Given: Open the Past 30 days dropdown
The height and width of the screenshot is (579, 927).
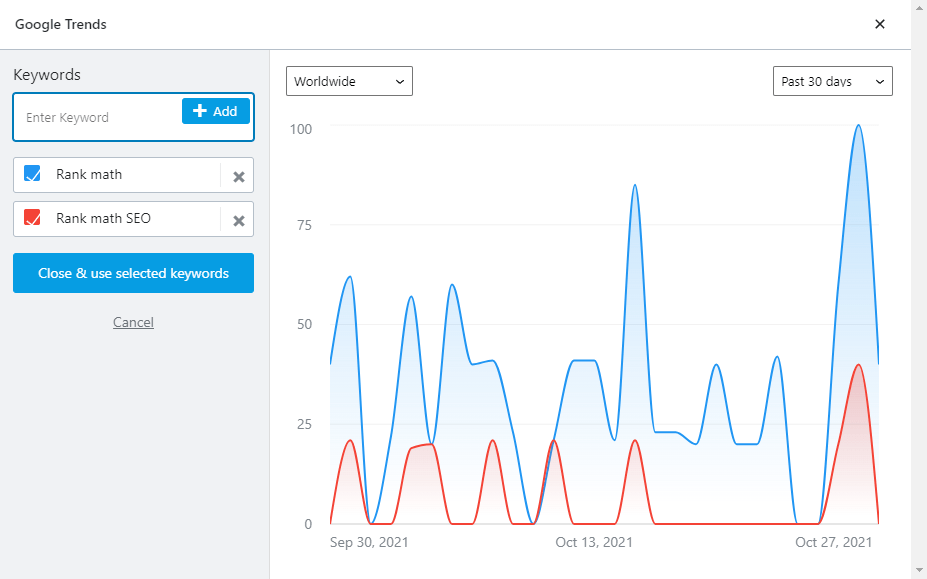Looking at the screenshot, I should (832, 81).
